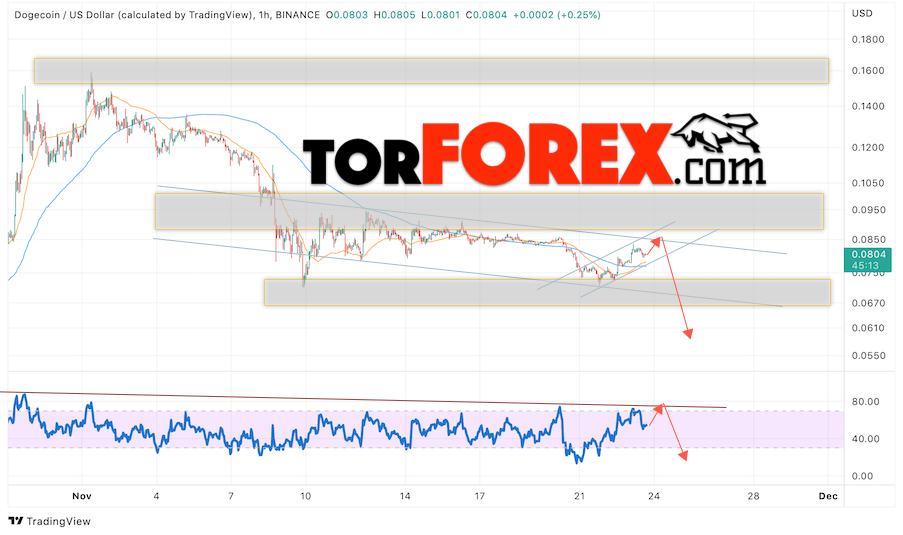This screenshot has width=903, height=535.
Task: Click the 21 date axis label
Action: point(579,496)
